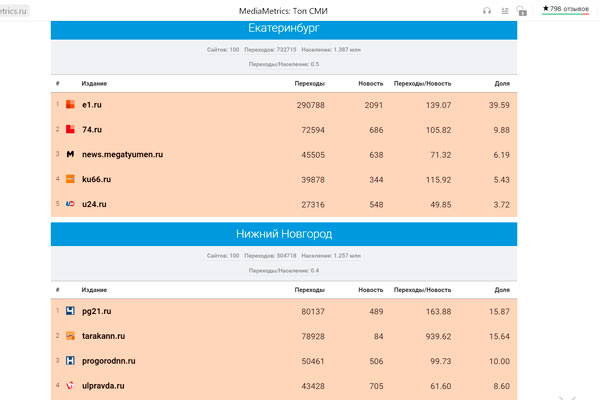Viewport: 600px width, 400px height.
Task: Open the tarakann.ru link
Action: [x=103, y=336]
